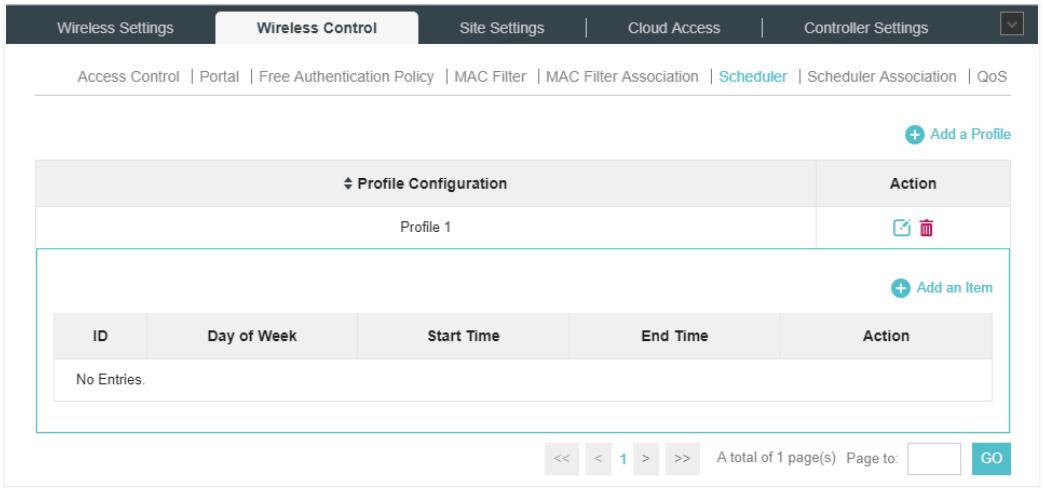Delete Profile 1 with the trash icon

(x=926, y=228)
